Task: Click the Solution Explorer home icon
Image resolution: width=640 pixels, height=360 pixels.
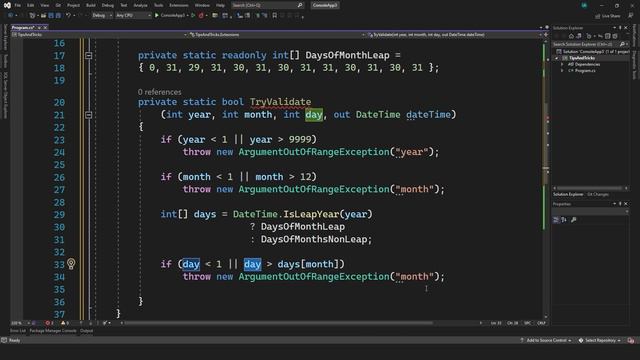Action: pyautogui.click(x=571, y=36)
